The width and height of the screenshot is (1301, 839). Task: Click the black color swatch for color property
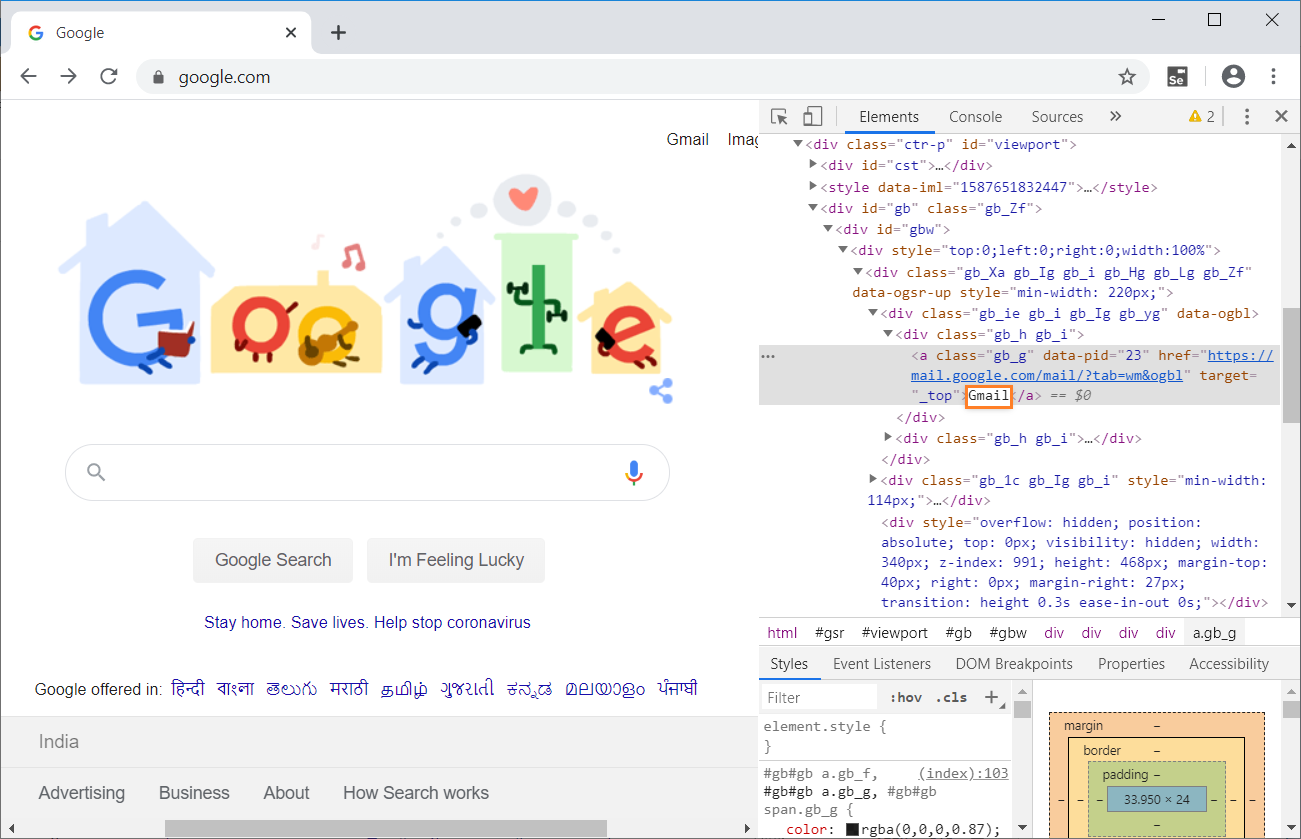click(853, 829)
